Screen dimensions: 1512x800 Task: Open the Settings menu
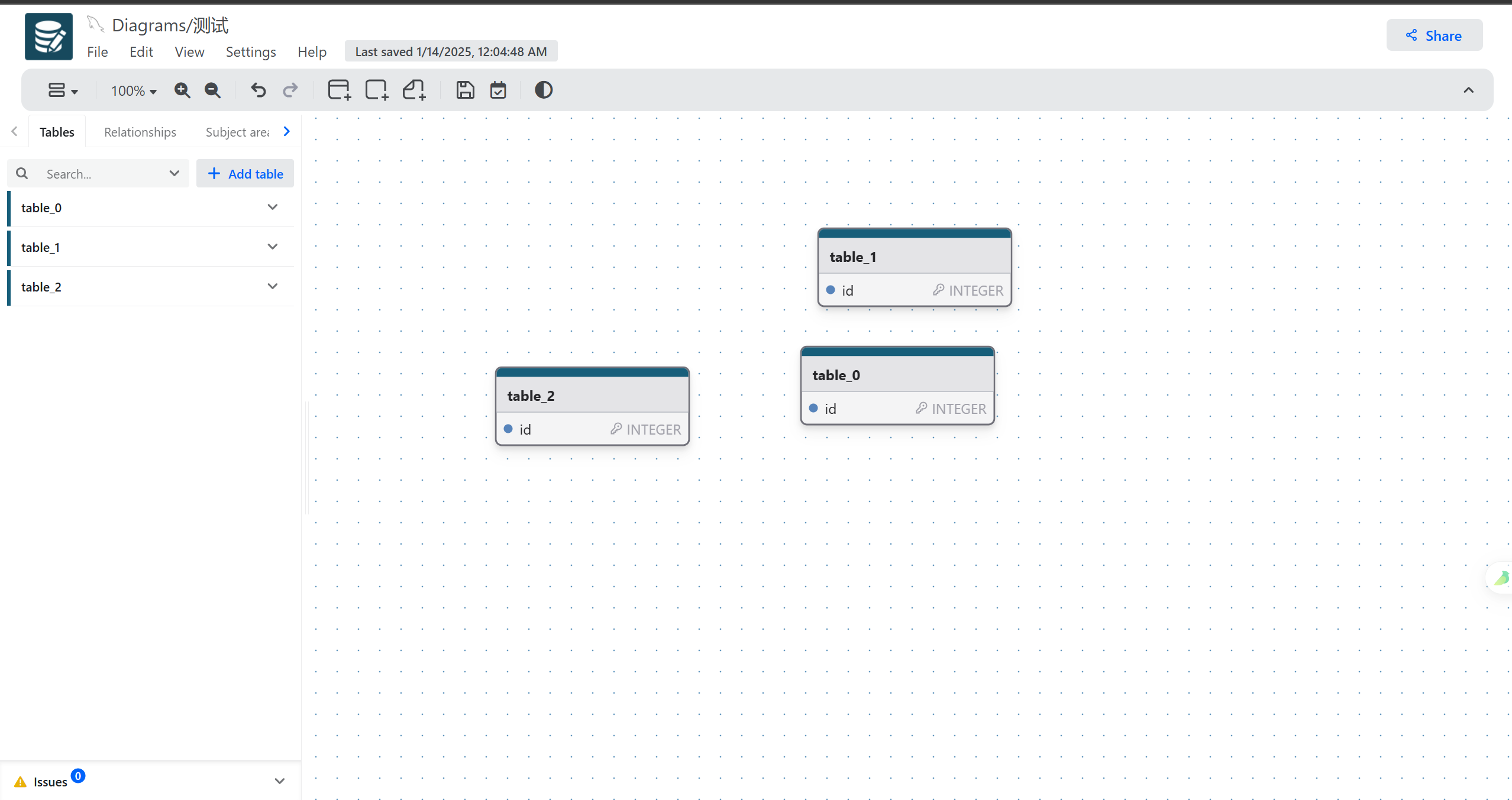[251, 52]
